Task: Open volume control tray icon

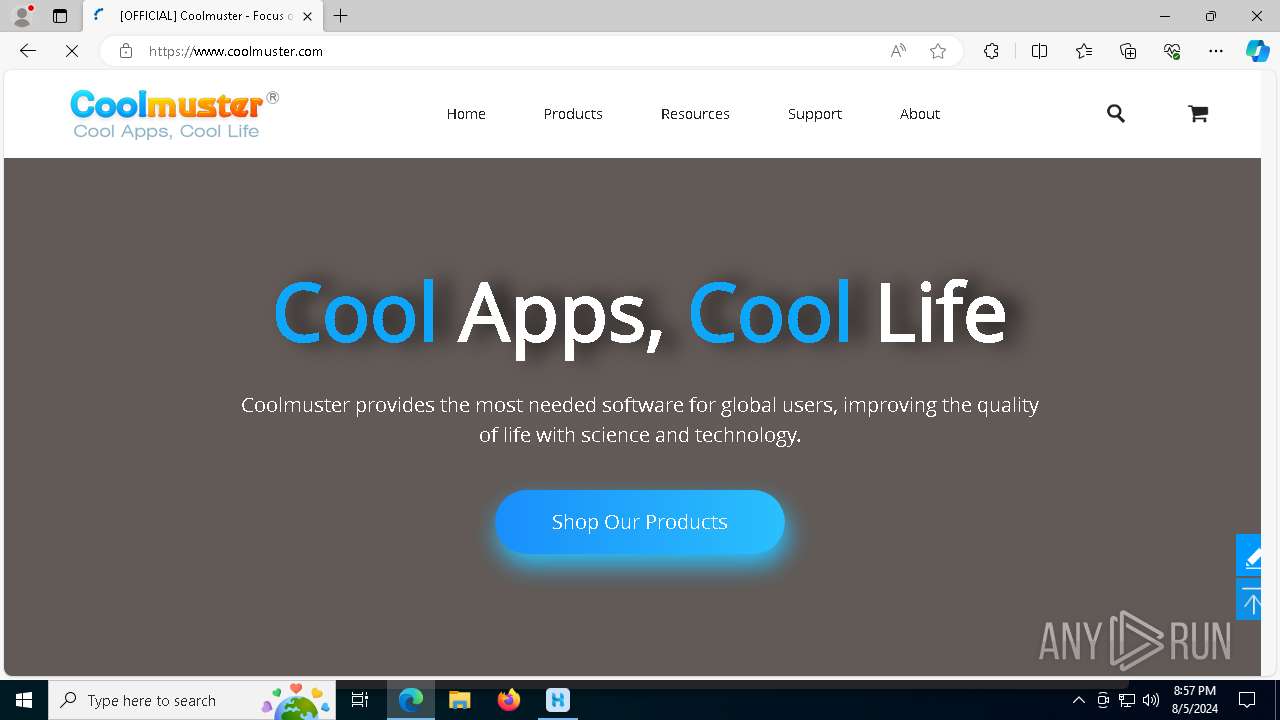Action: click(x=1151, y=700)
